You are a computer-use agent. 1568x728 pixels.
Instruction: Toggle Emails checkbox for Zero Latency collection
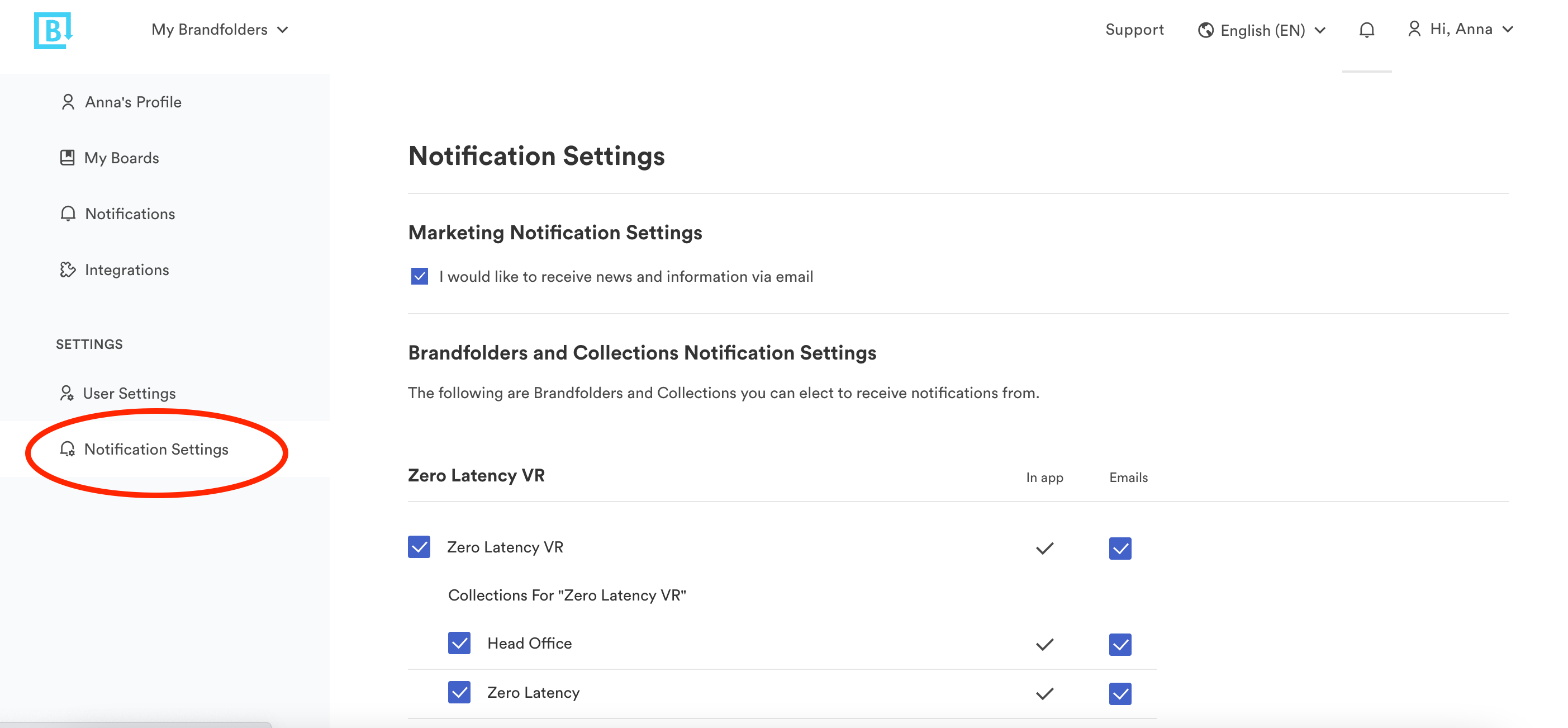(x=1120, y=694)
